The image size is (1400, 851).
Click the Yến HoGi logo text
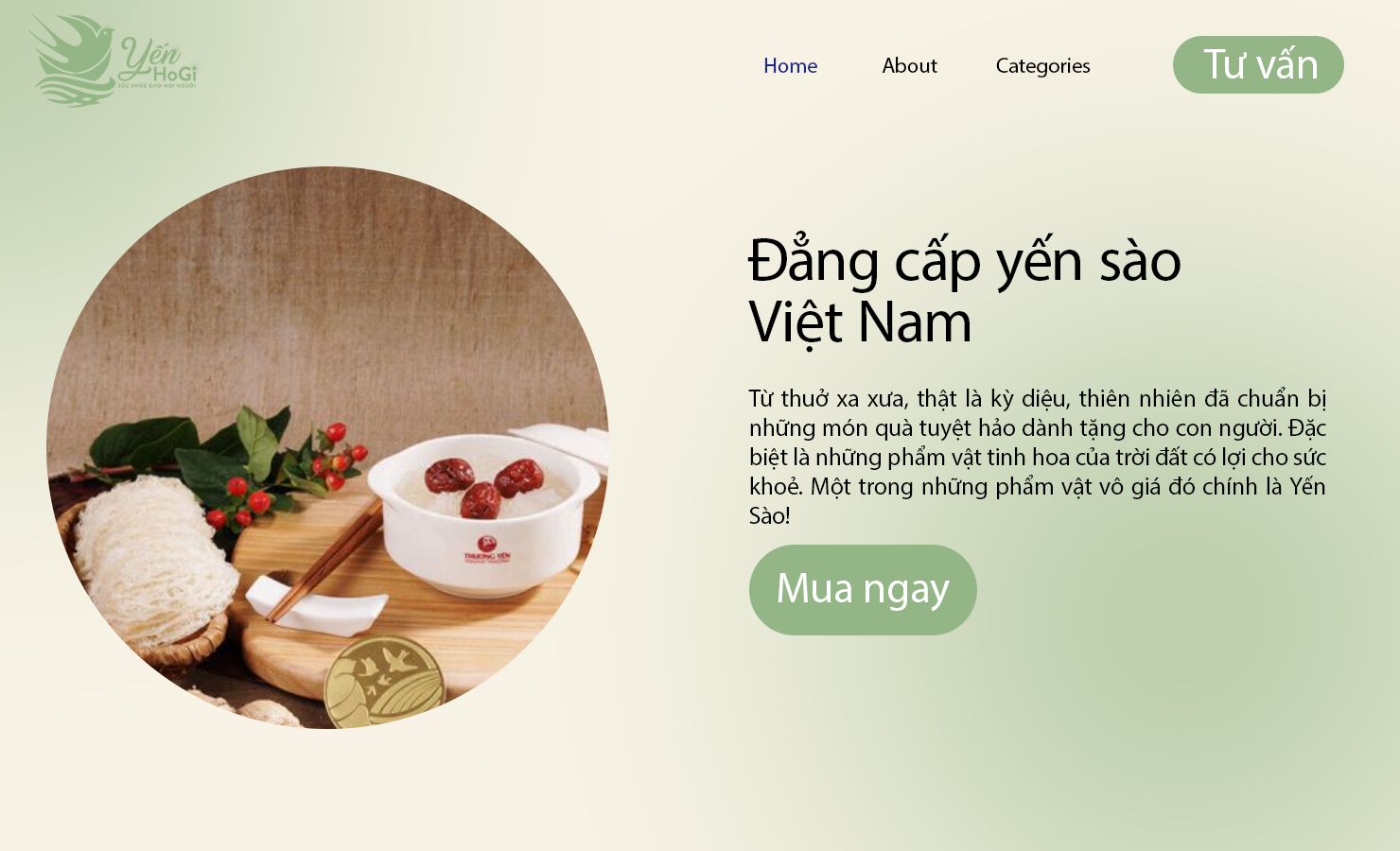pos(158,63)
